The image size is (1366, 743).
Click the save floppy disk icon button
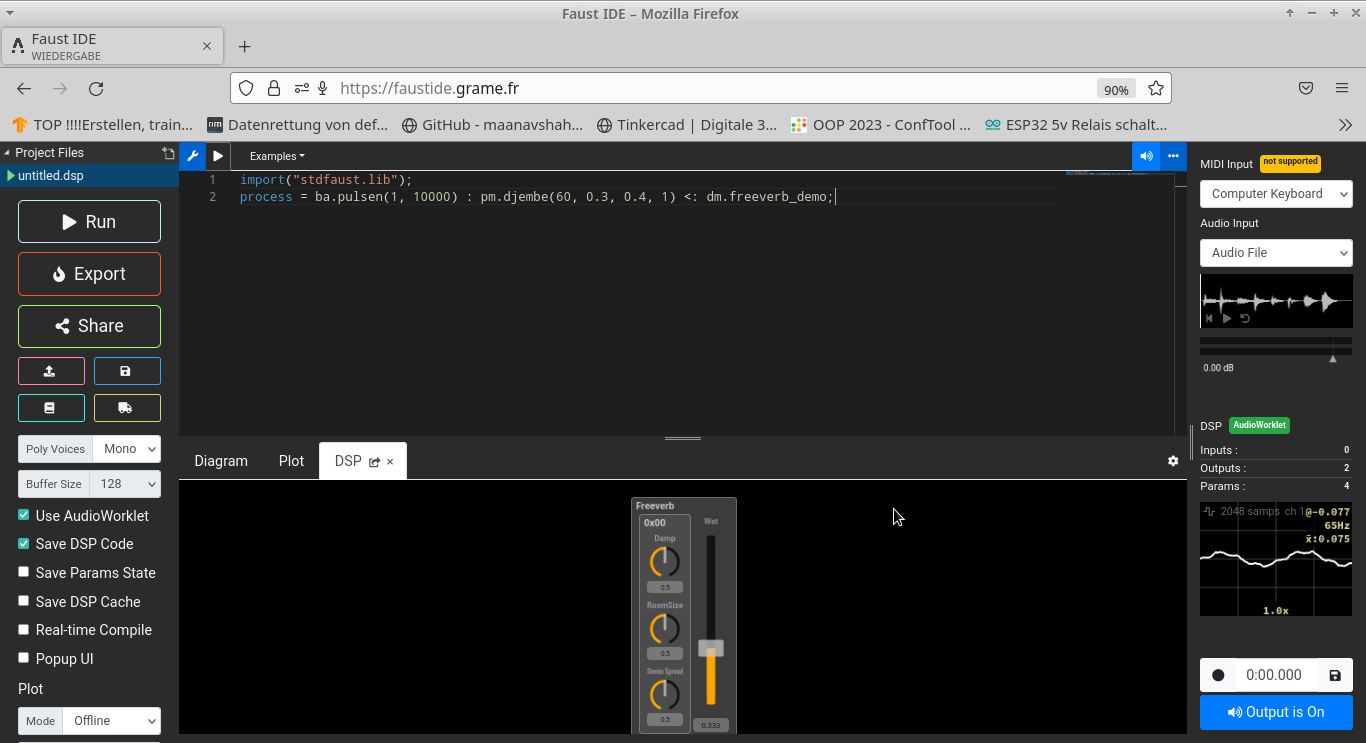click(x=126, y=371)
